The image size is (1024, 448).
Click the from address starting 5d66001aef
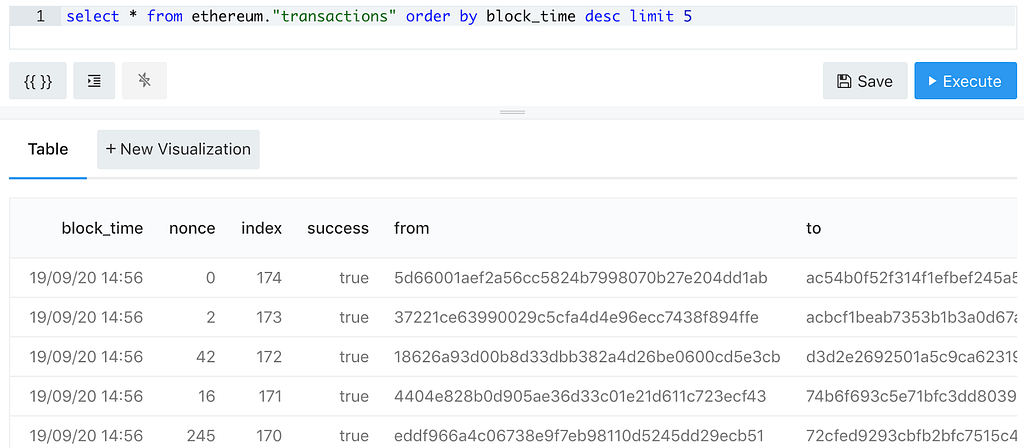point(581,278)
